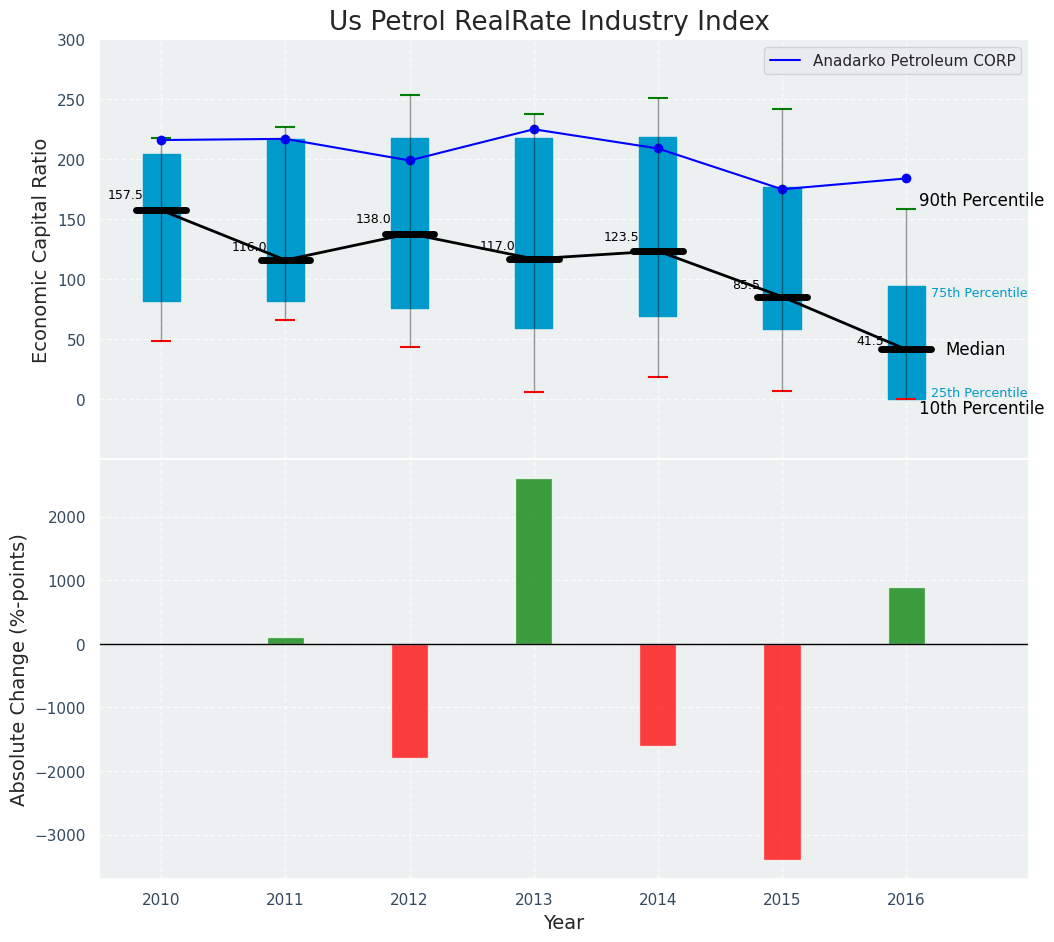Click the tall green 2013 change bar
The width and height of the screenshot is (1054, 942).
tap(534, 561)
